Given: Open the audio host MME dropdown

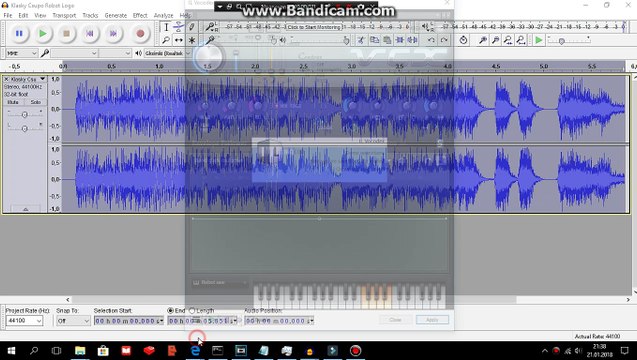Looking at the screenshot, I should point(22,53).
